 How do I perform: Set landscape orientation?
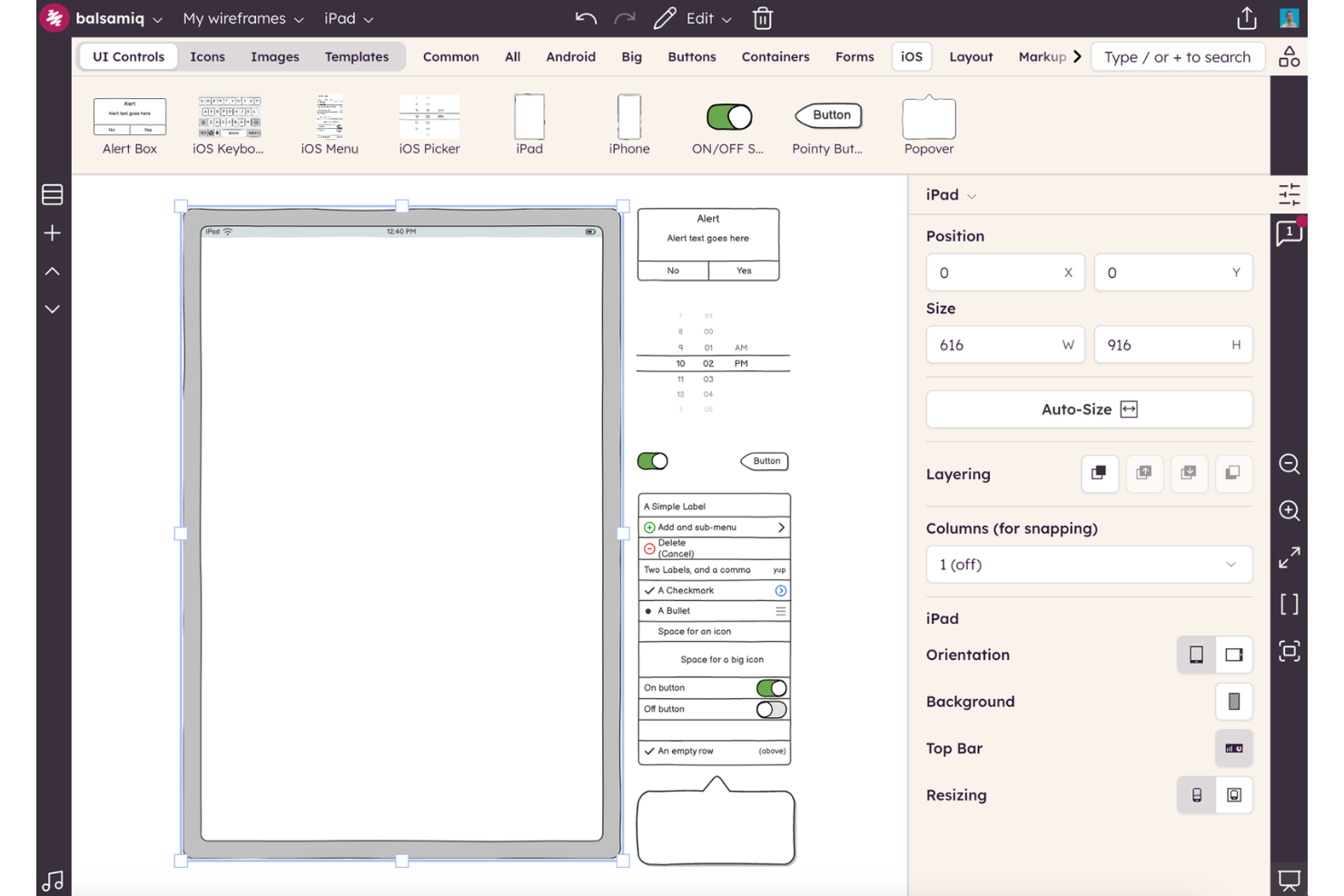pyautogui.click(x=1233, y=655)
